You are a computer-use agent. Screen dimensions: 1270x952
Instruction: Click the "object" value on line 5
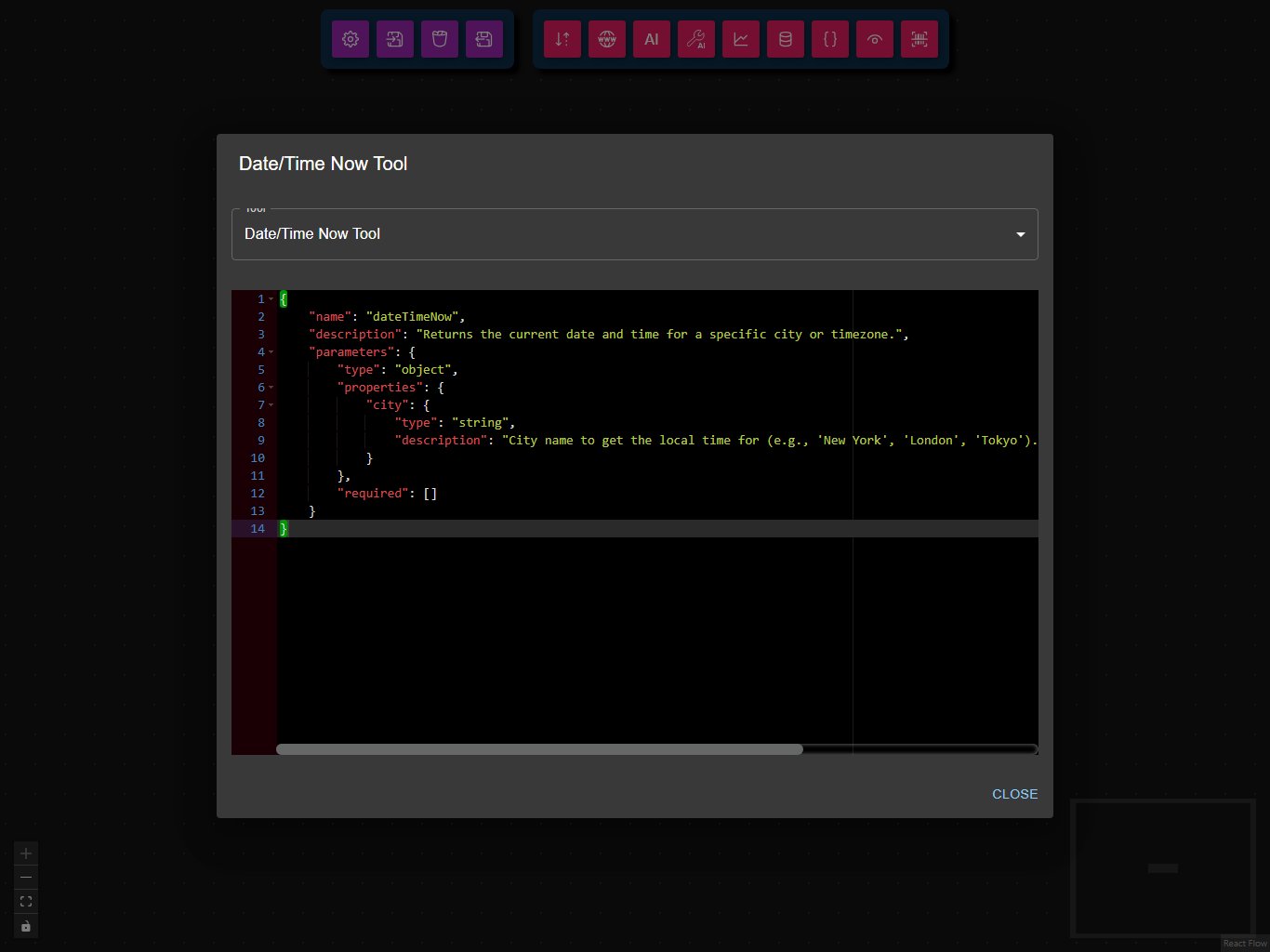(x=423, y=370)
